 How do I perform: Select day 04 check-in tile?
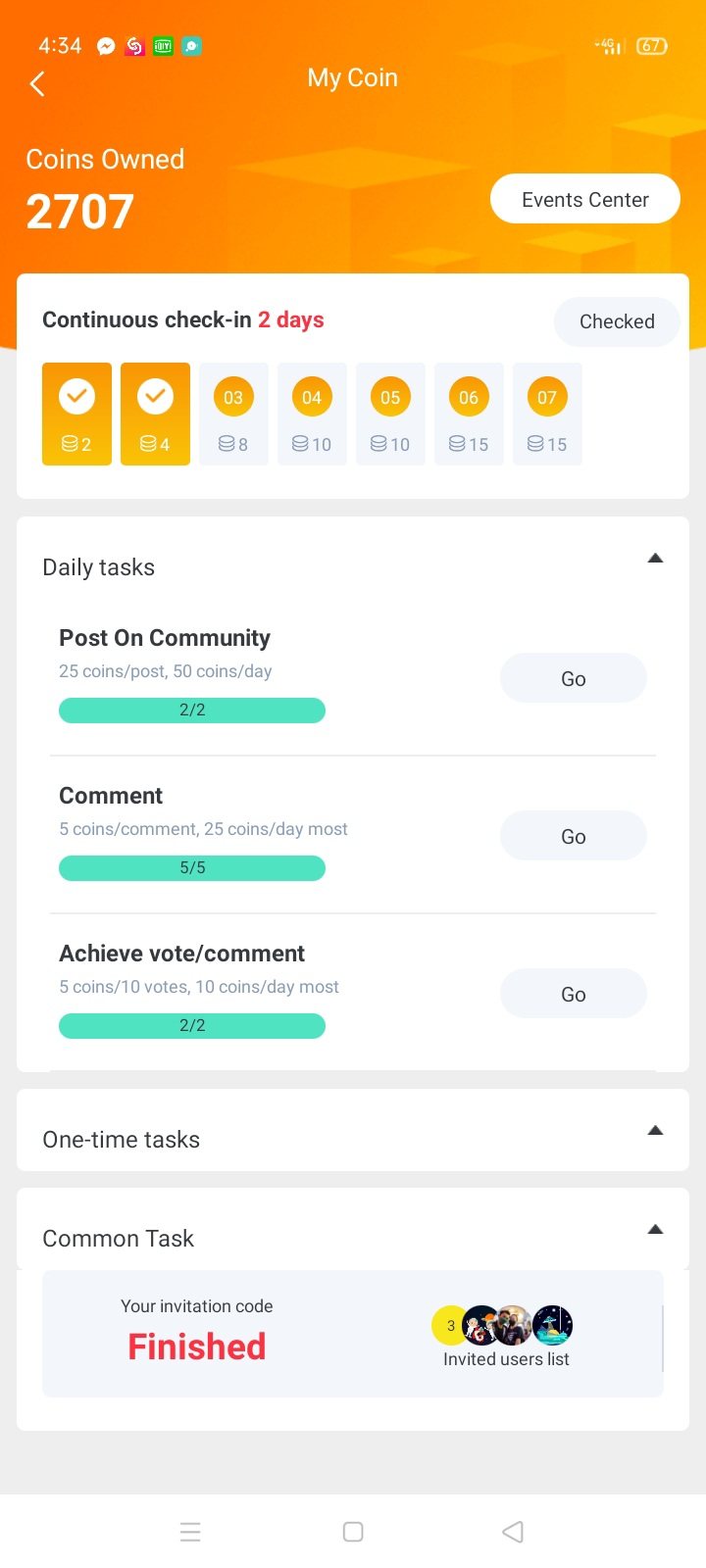pyautogui.click(x=312, y=414)
